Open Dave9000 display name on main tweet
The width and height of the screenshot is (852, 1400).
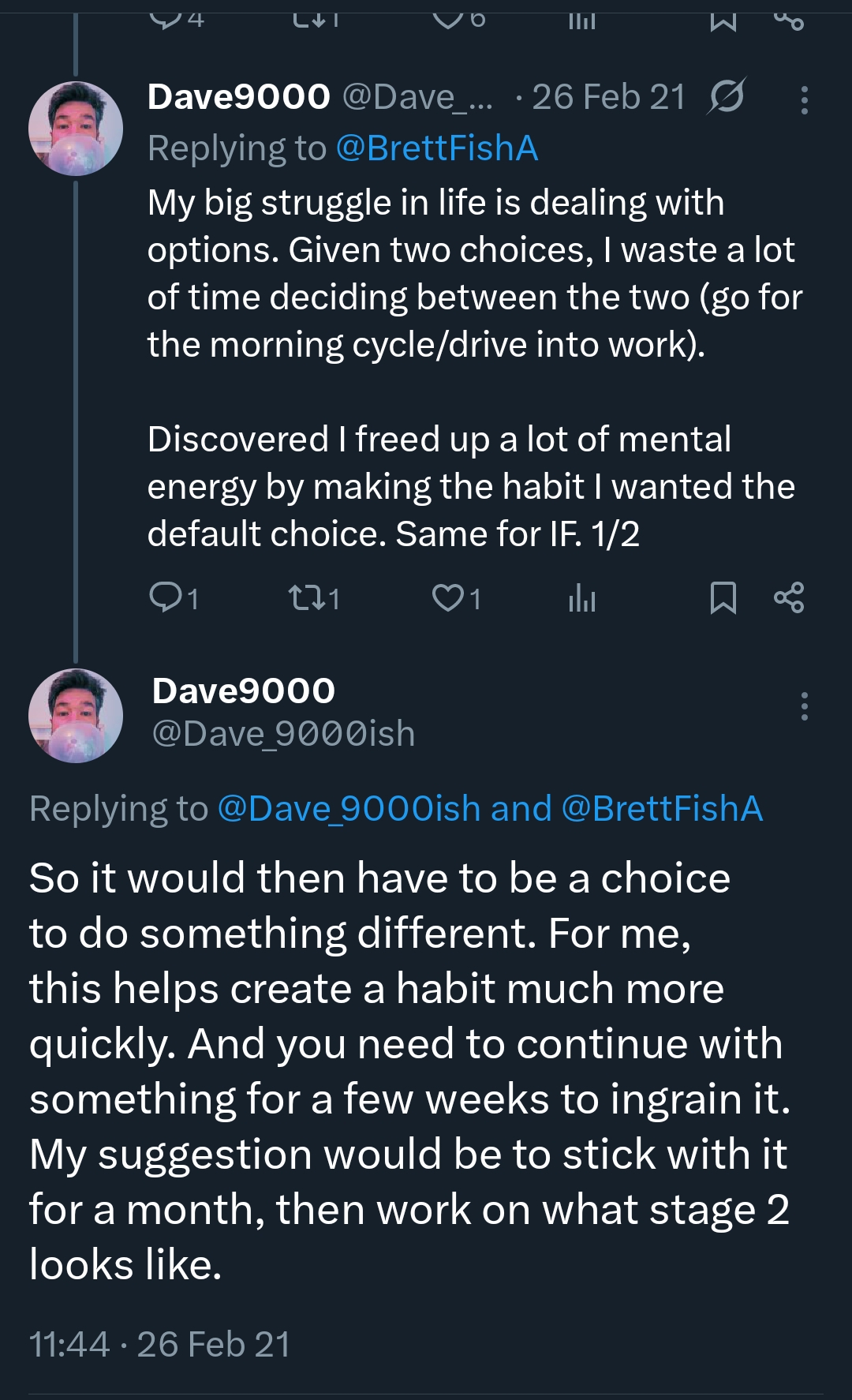tap(243, 691)
